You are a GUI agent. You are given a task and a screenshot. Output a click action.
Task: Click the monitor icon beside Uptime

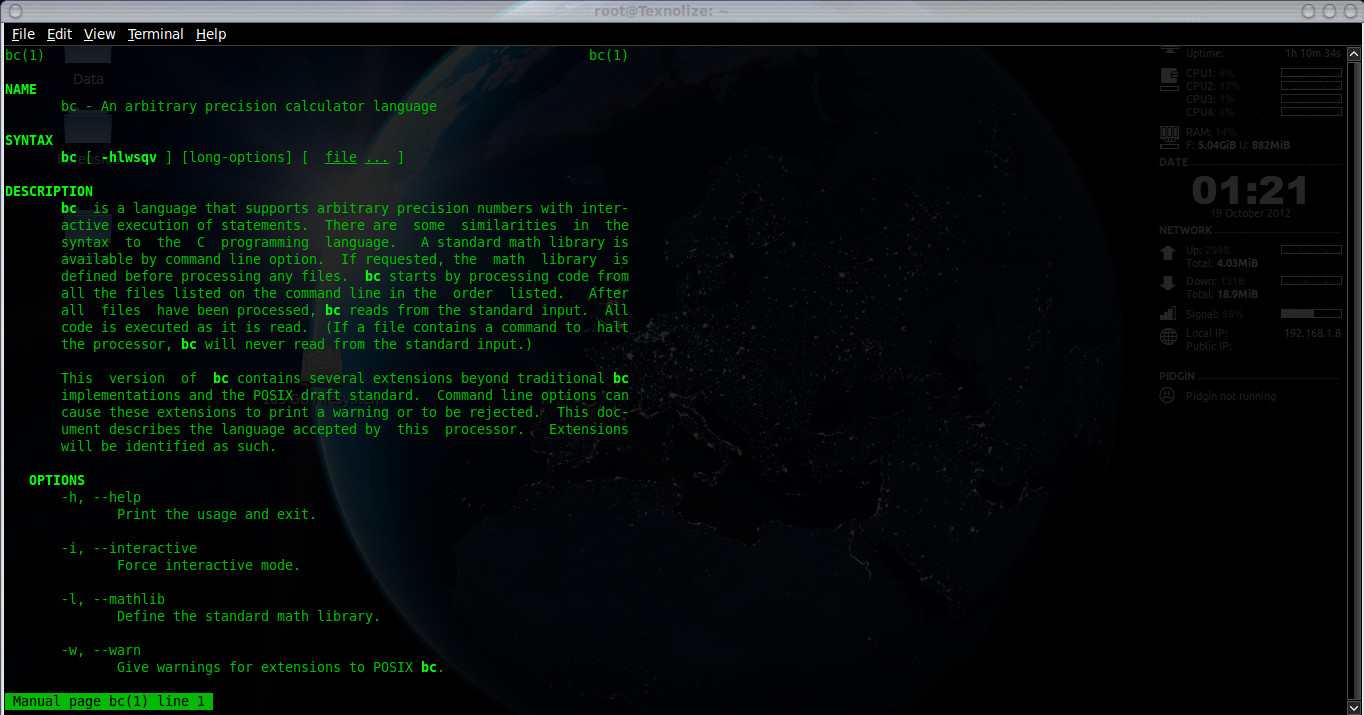tap(1169, 49)
